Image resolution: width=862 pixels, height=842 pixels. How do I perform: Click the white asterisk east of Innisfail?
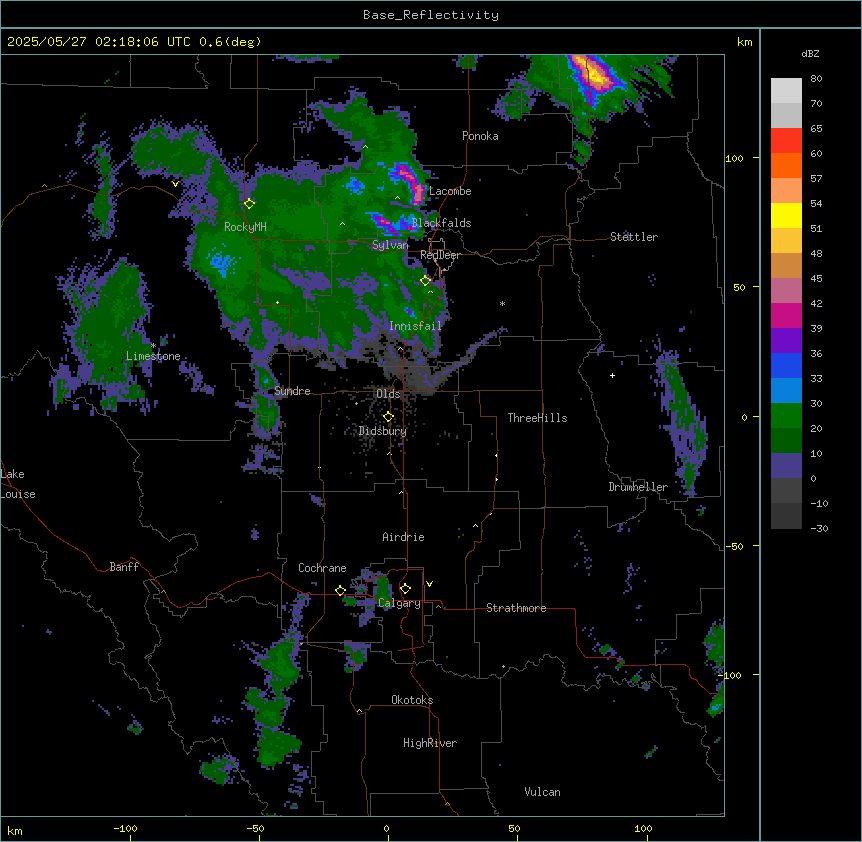pyautogui.click(x=502, y=303)
